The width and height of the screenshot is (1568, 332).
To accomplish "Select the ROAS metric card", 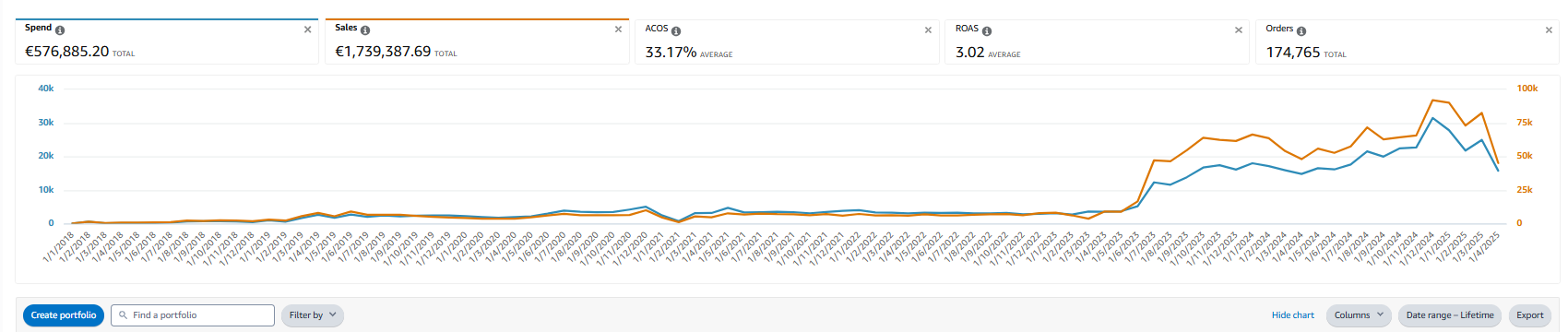I will [x=1098, y=42].
